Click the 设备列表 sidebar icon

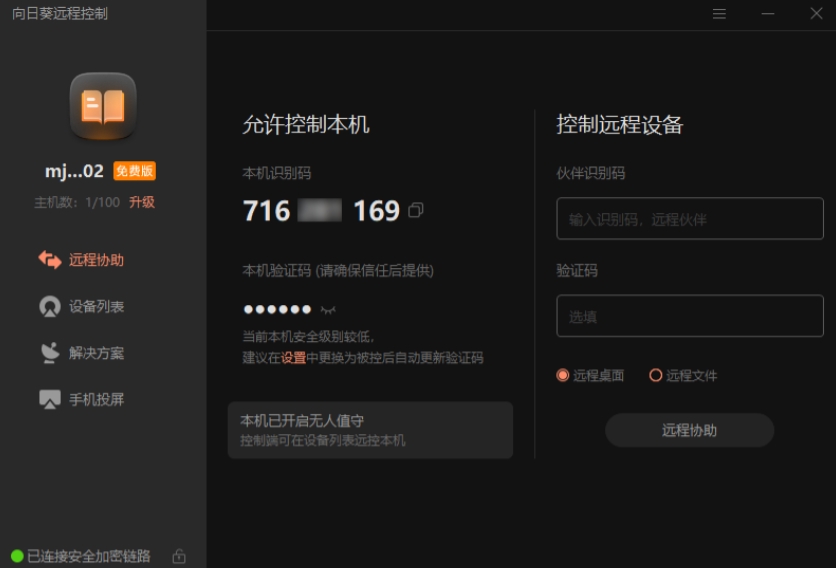50,307
